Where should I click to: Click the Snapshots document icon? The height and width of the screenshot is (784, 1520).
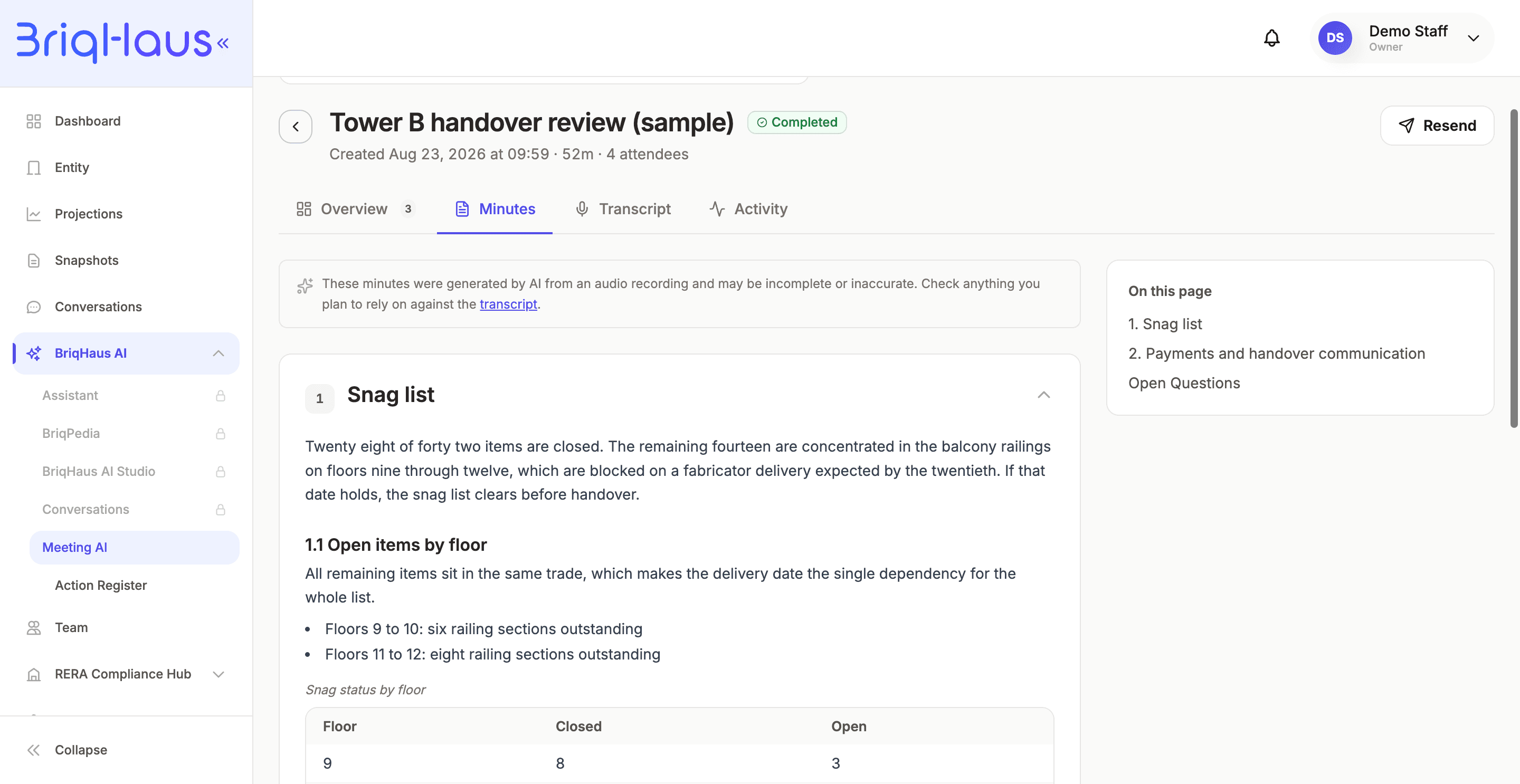coord(34,260)
